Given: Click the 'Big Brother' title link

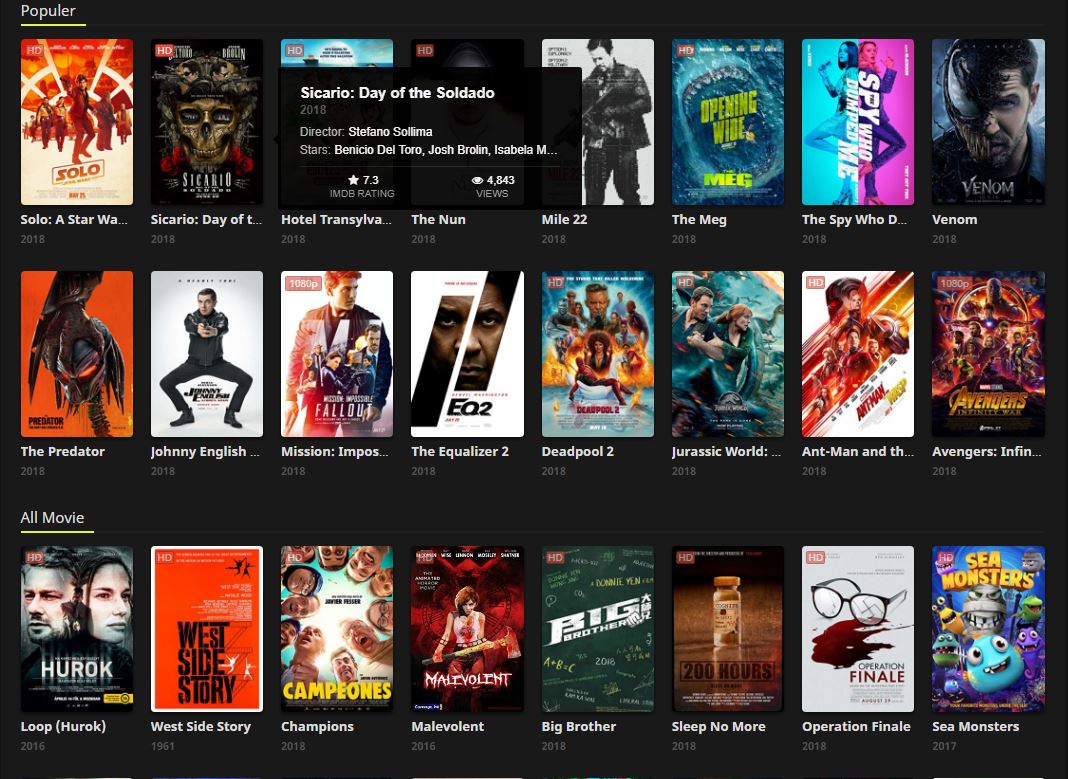Looking at the screenshot, I should click(578, 727).
